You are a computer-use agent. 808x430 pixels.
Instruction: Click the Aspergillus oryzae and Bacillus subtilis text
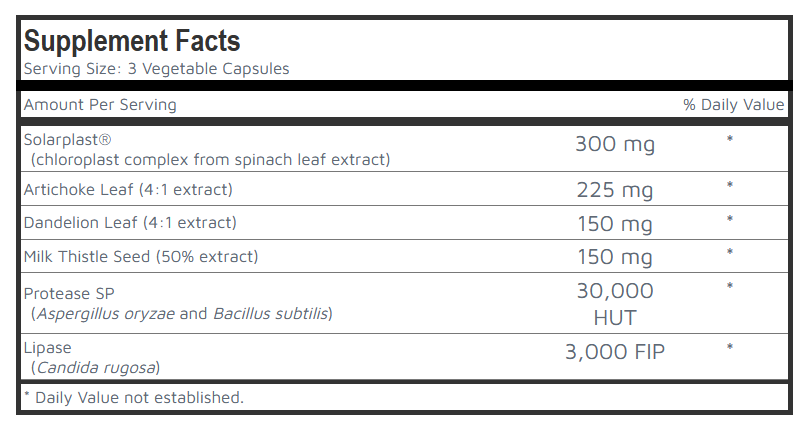tap(182, 313)
